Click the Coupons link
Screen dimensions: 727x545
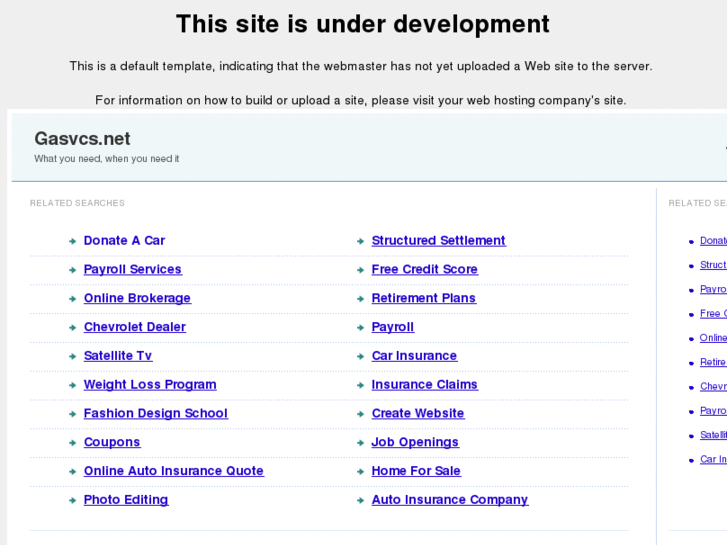(x=112, y=442)
